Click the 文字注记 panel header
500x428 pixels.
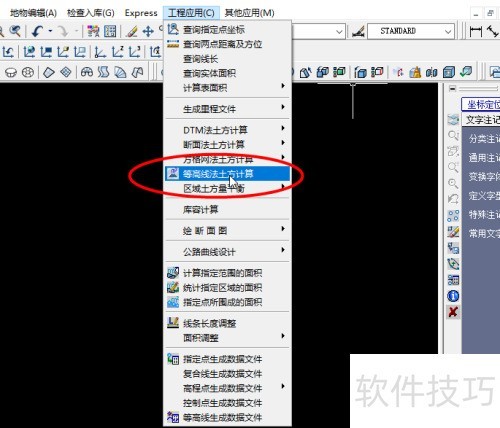[x=481, y=120]
